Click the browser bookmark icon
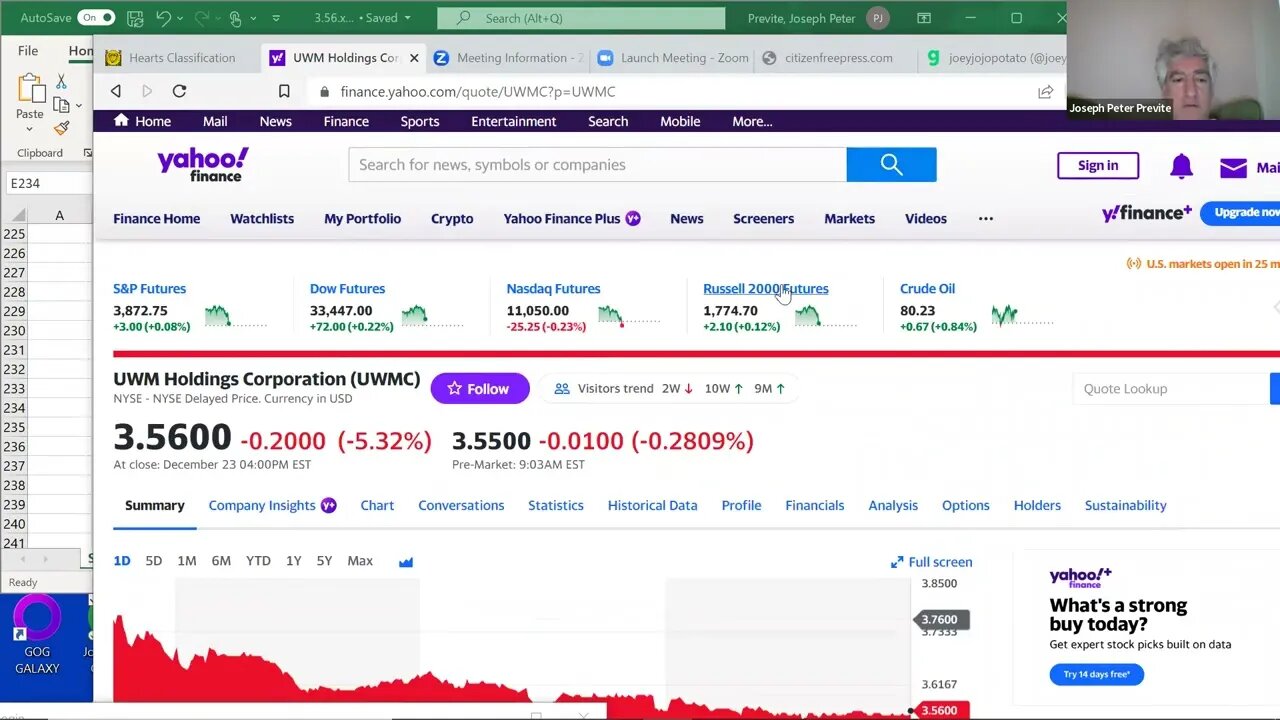 pyautogui.click(x=284, y=91)
